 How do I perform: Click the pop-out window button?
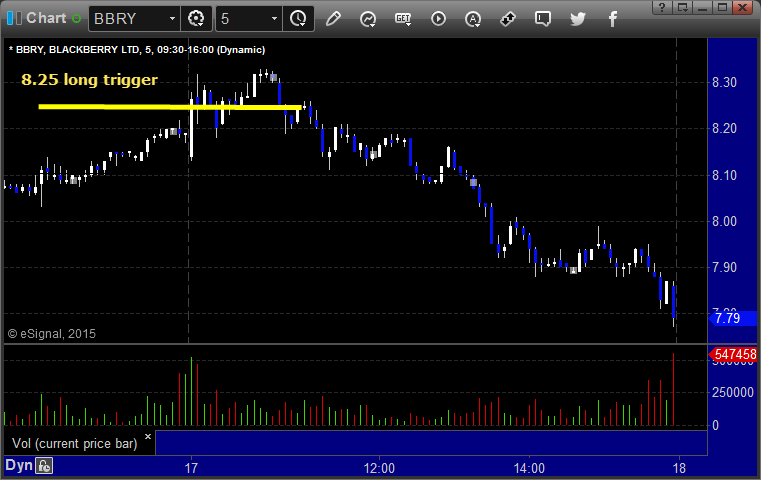coord(682,7)
